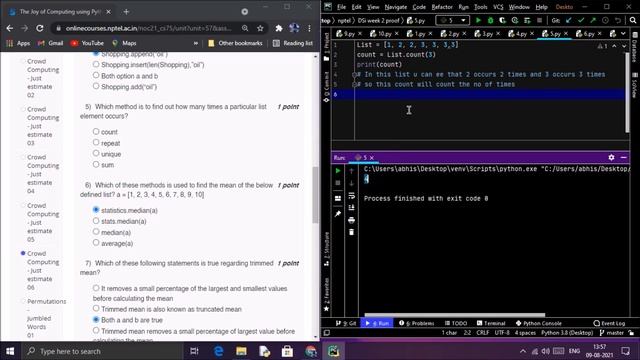
Task: Open Search Everywhere magnifier in PyCharm
Action: [x=633, y=20]
